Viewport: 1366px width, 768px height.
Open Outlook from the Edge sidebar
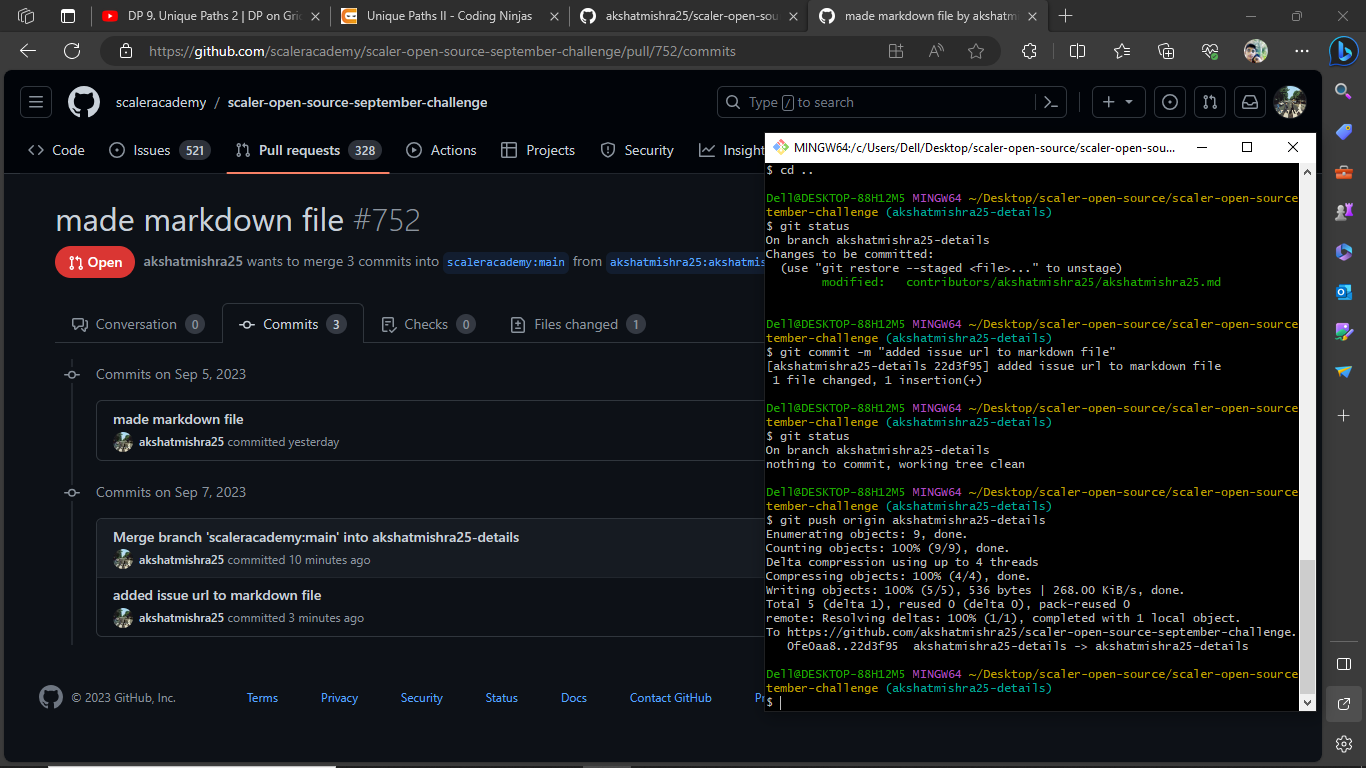1344,291
